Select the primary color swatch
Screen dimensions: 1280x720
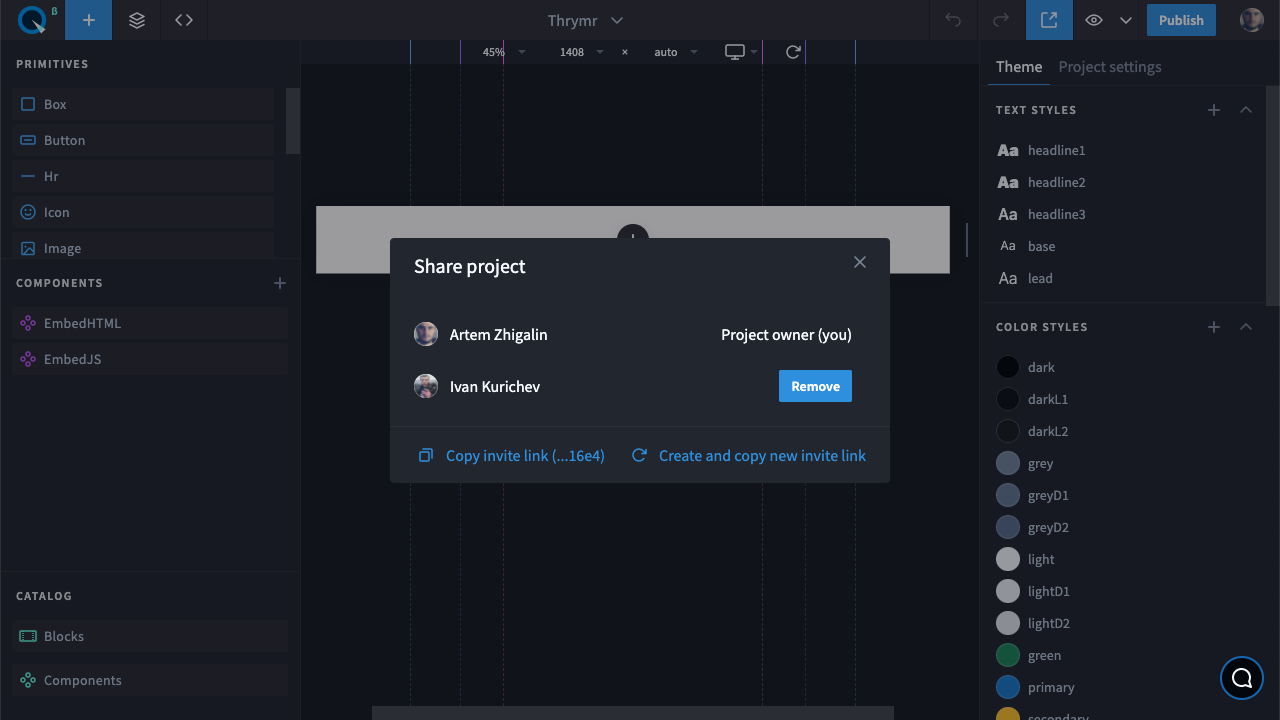(x=1008, y=687)
